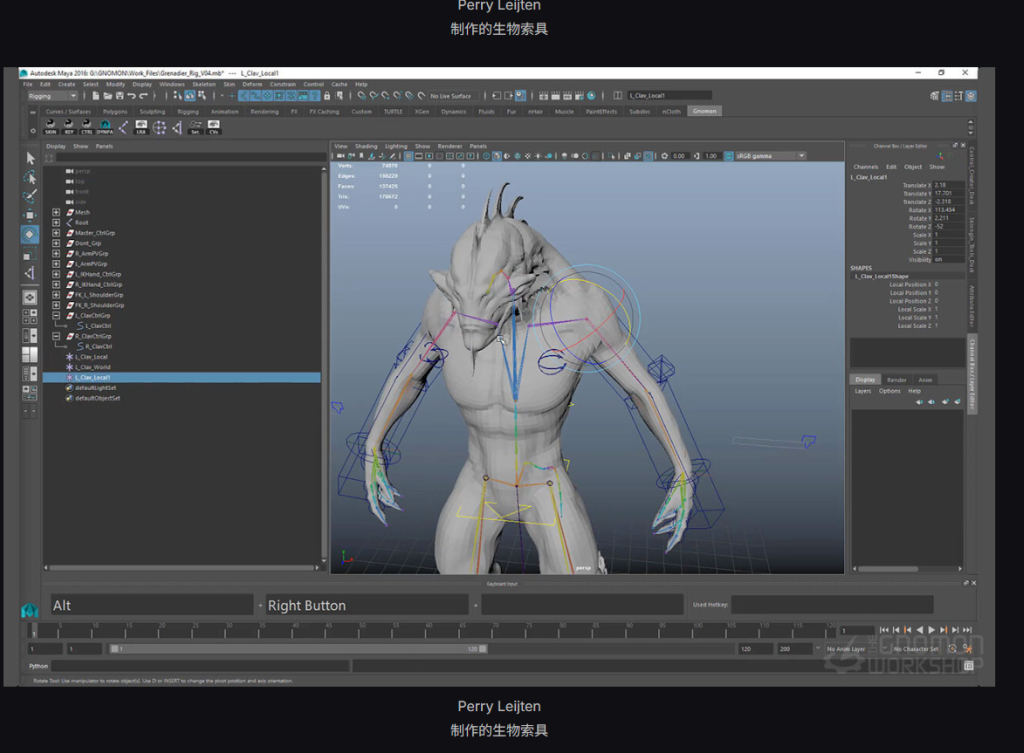Expand the Mesh node in Outliner

(x=56, y=212)
